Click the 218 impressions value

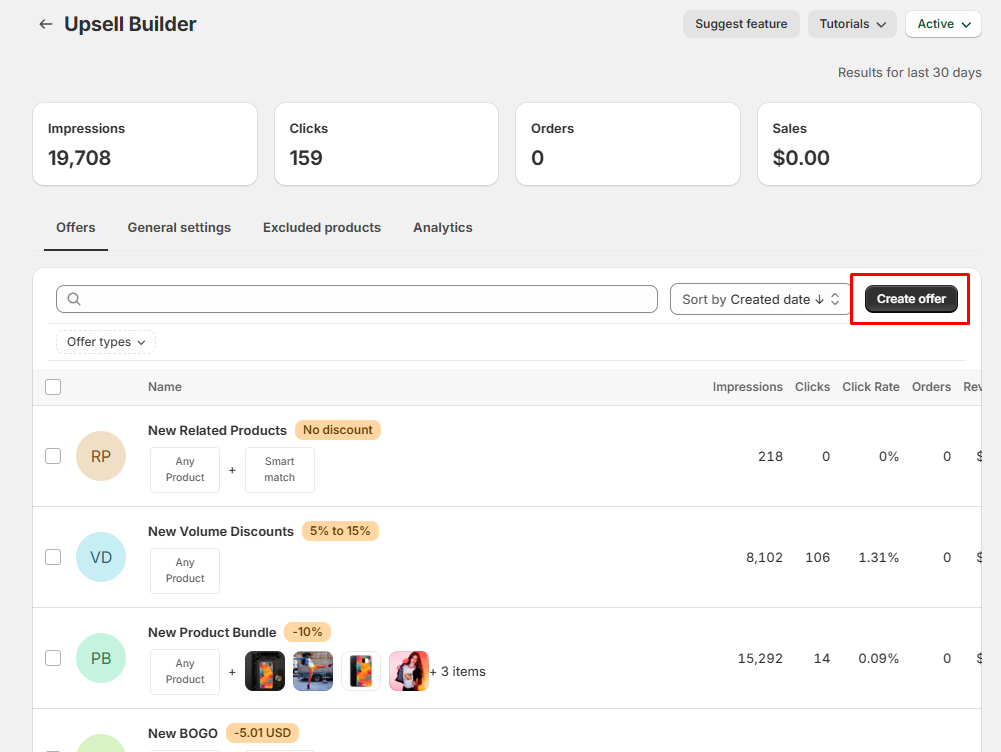[771, 456]
